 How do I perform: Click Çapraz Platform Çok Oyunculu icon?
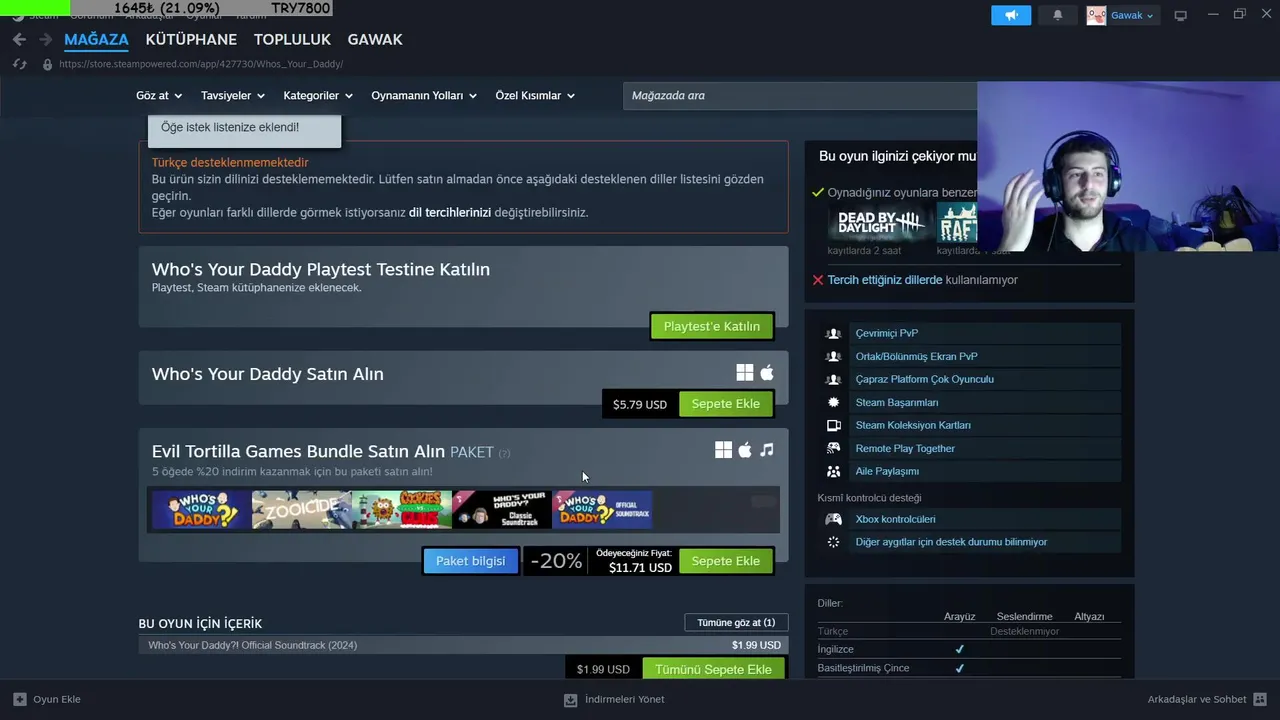(x=833, y=379)
